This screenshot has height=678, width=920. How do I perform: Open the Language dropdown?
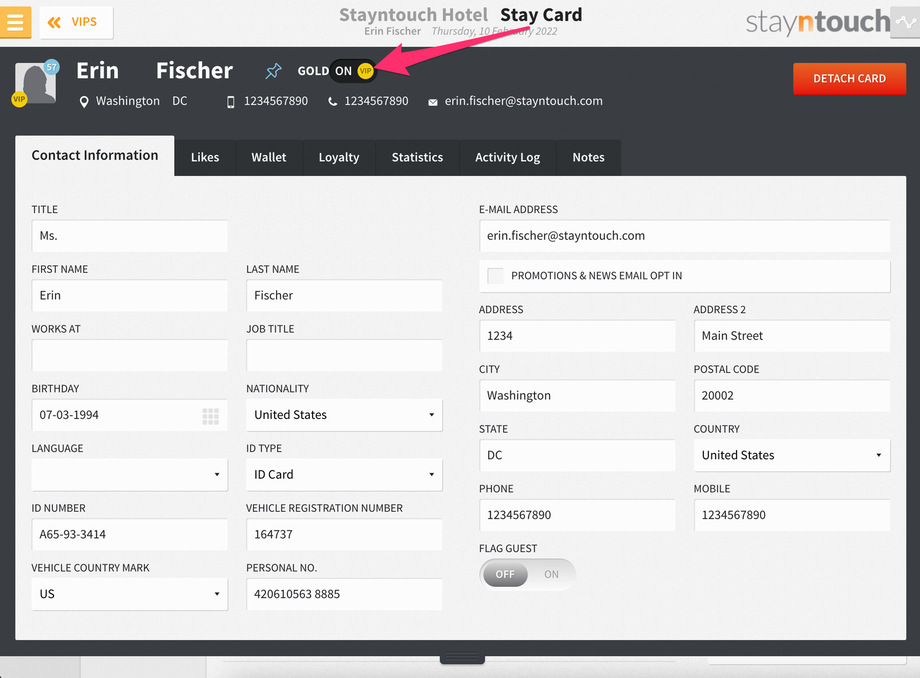[130, 475]
